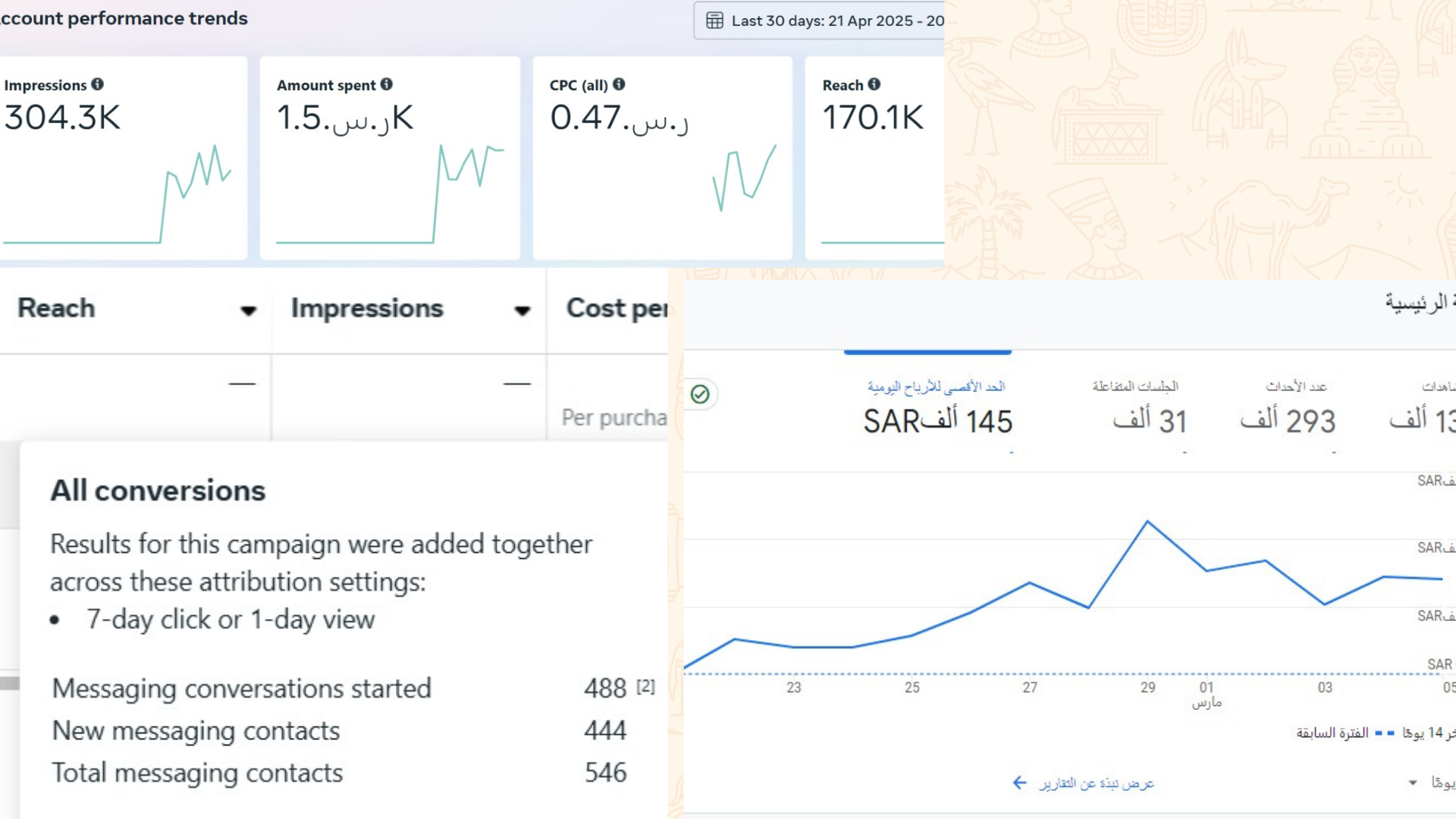This screenshot has height=819, width=1456.
Task: Click the Cost per column header
Action: click(x=616, y=309)
